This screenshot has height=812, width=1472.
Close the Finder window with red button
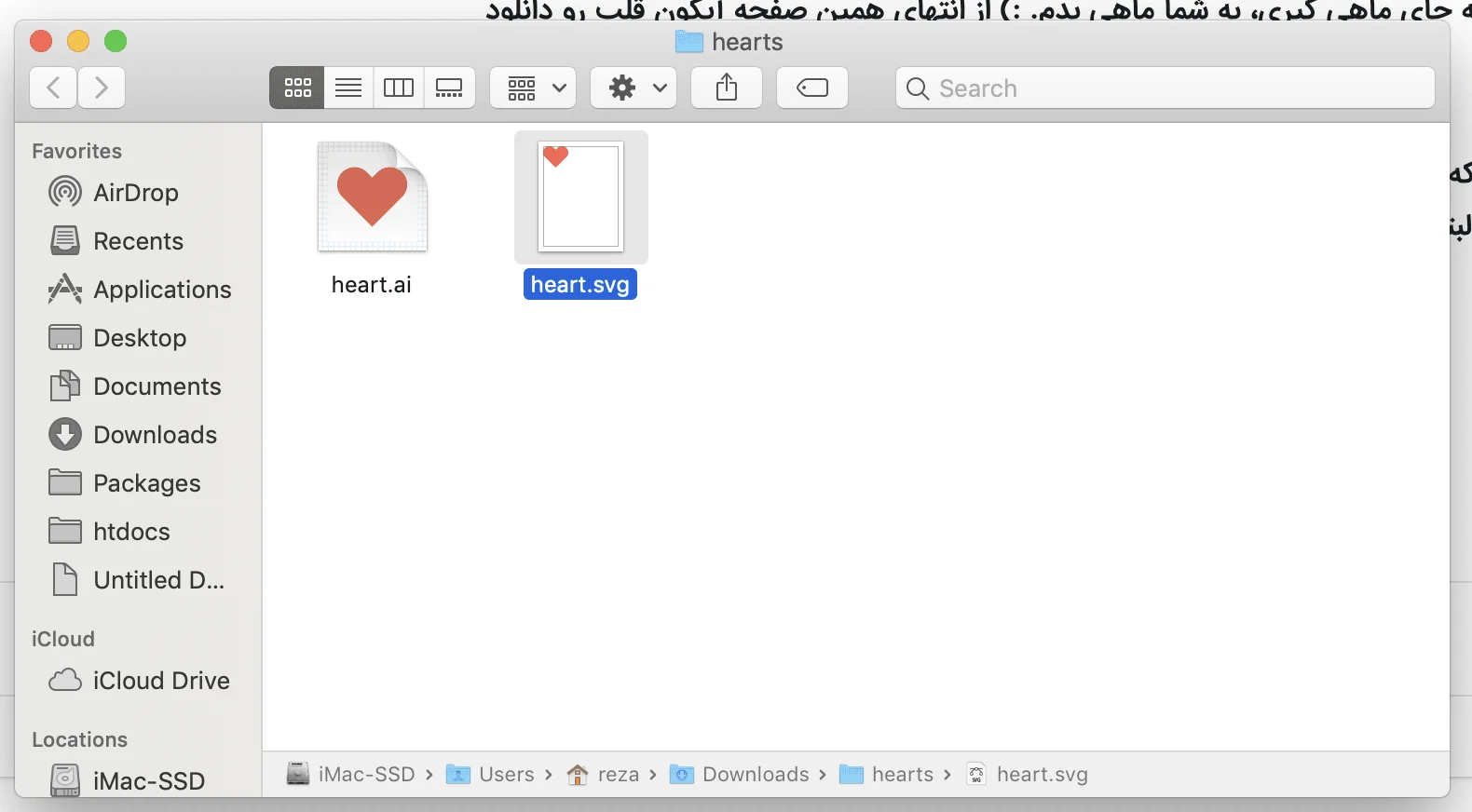(x=41, y=41)
